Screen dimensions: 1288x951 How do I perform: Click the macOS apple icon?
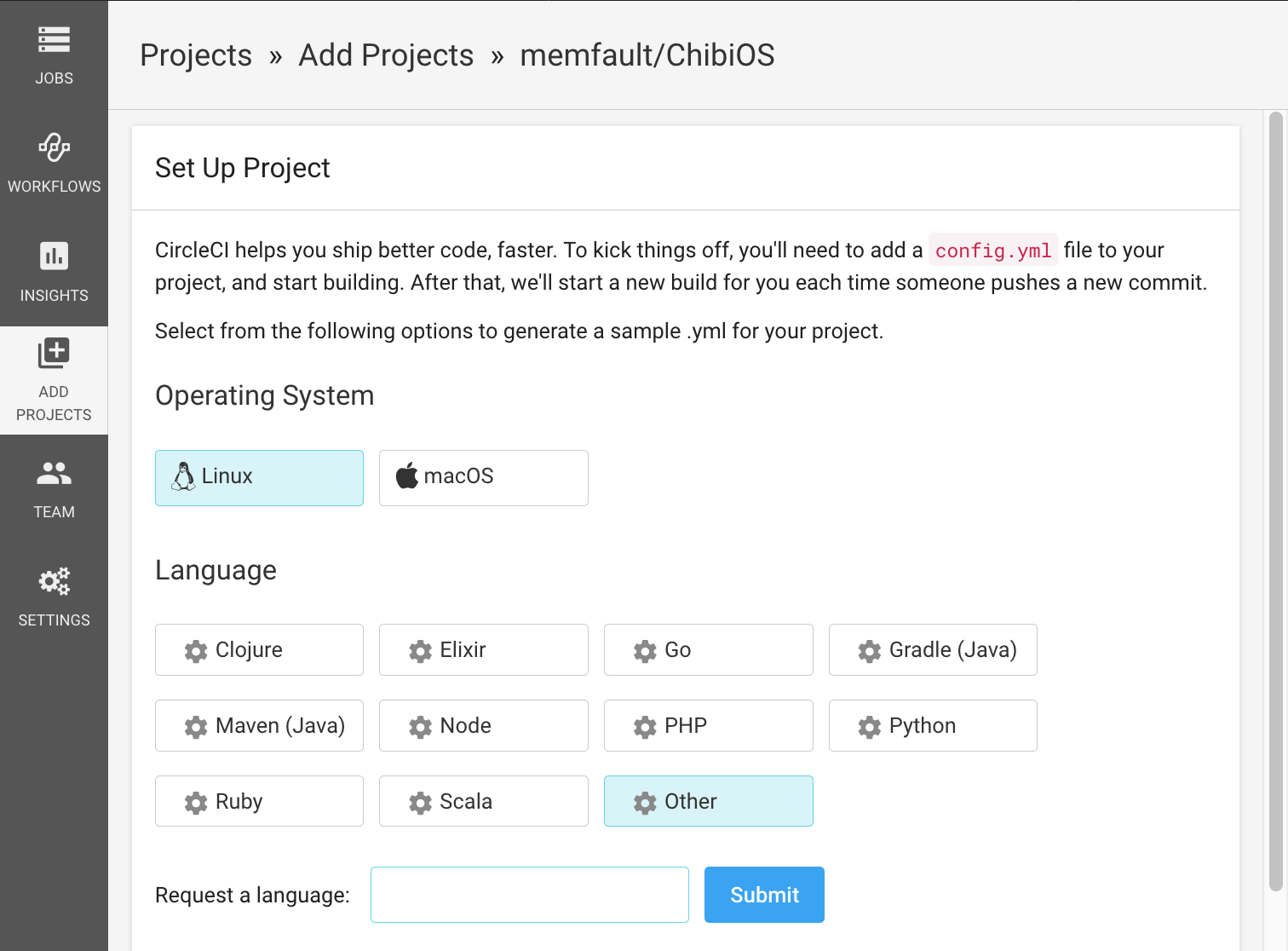point(407,476)
